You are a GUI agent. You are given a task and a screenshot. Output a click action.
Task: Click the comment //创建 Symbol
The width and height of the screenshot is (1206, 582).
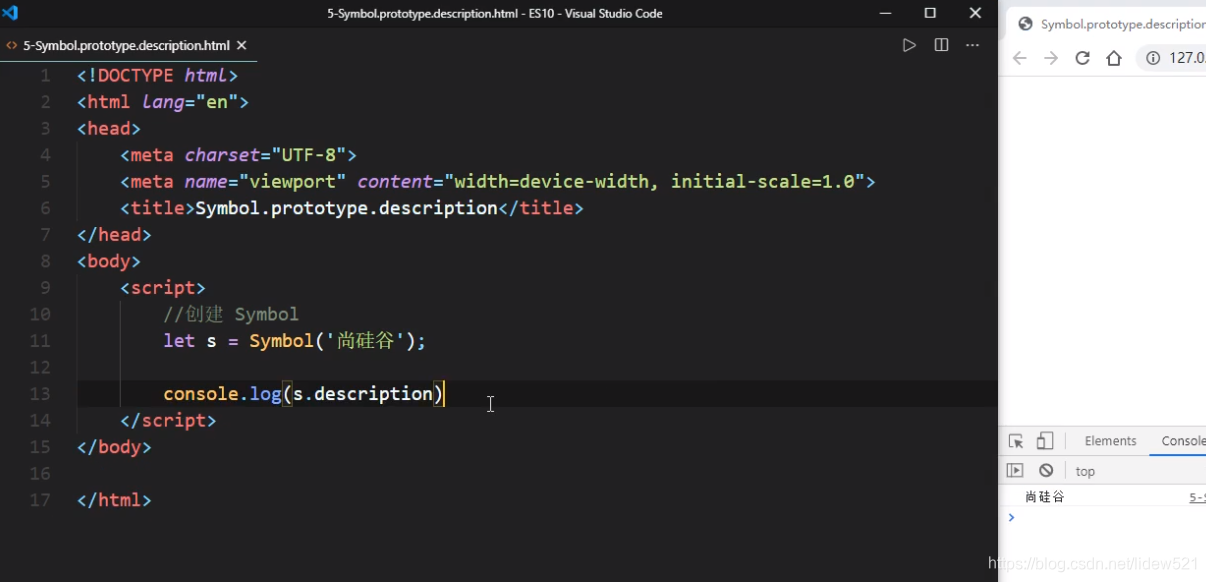point(231,314)
